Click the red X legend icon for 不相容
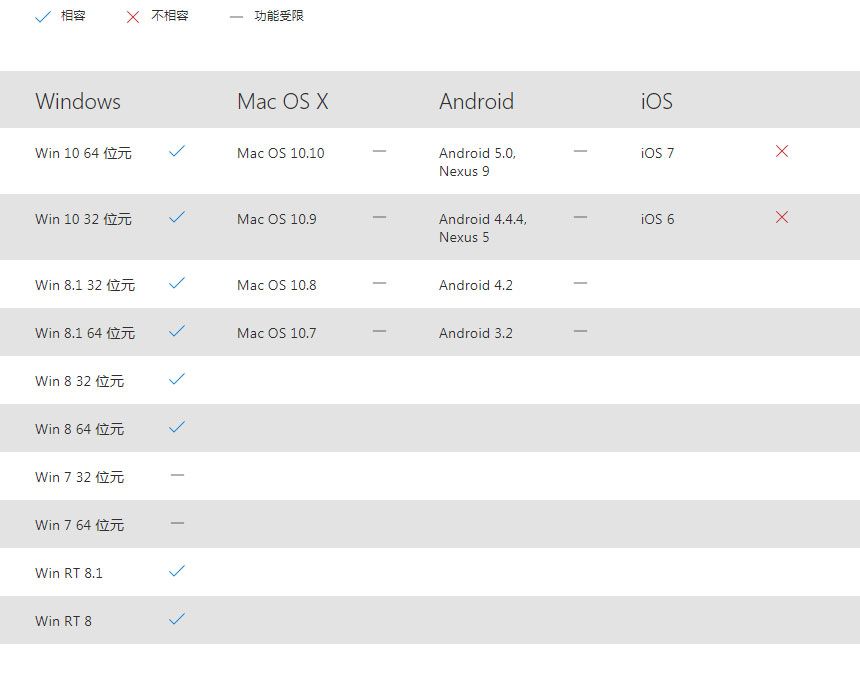 pyautogui.click(x=133, y=17)
